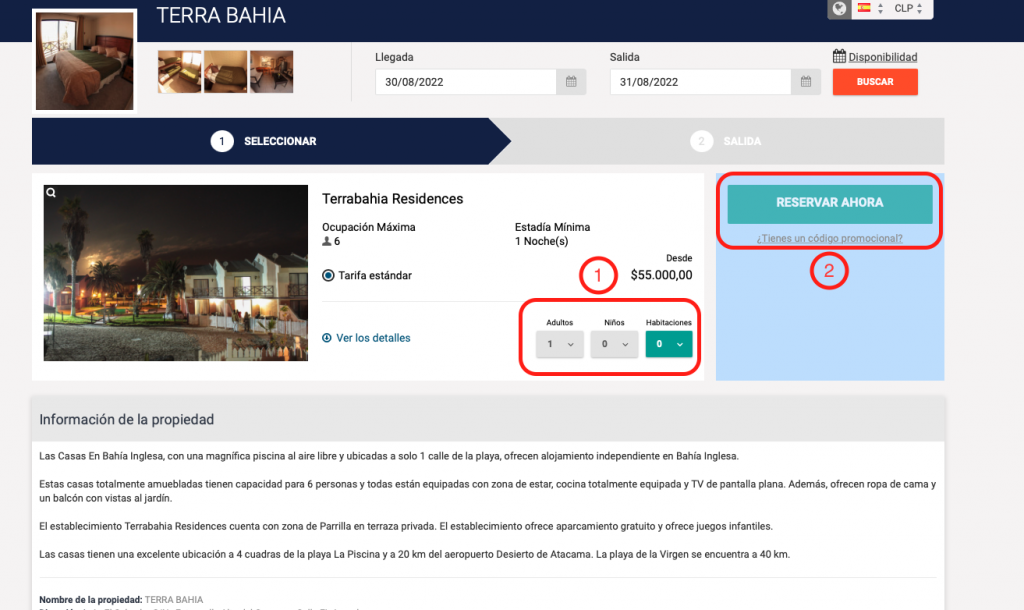Click the magnifier icon on the property photo
1024x610 pixels.
pos(51,193)
